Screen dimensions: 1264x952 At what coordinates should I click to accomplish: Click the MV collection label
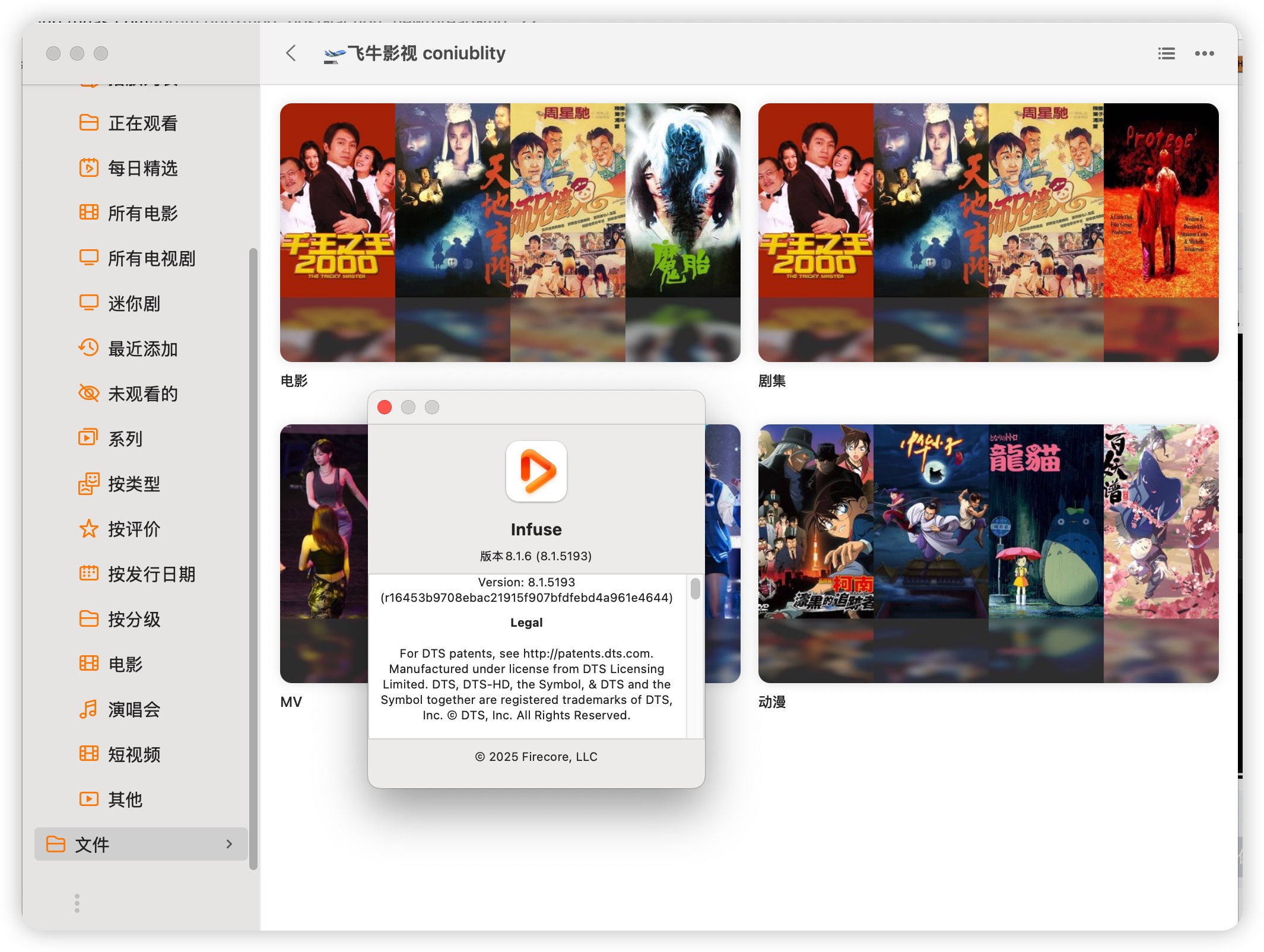click(x=291, y=702)
